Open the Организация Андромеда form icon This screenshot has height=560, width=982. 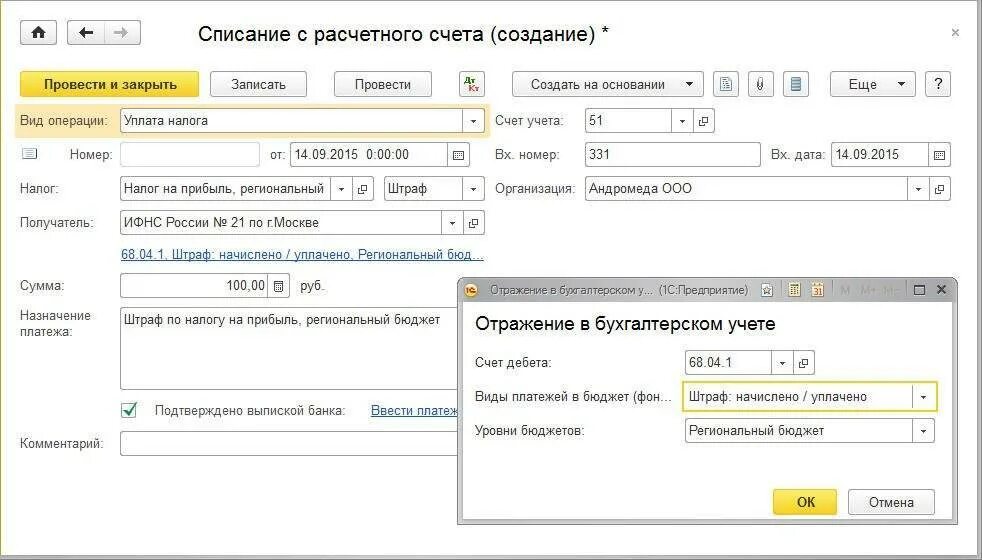[939, 189]
